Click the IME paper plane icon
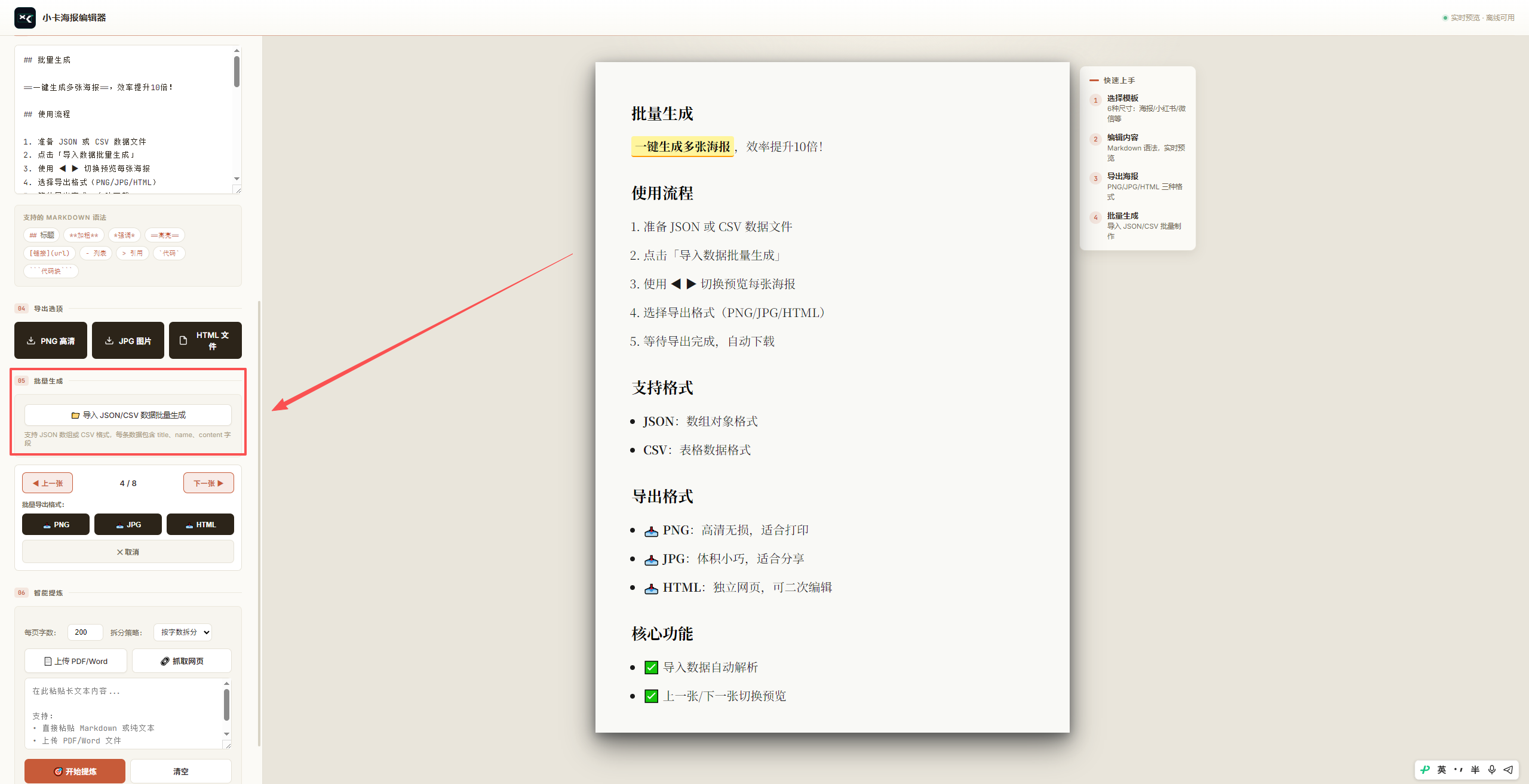This screenshot has height=784, width=1529. pos(1509,770)
